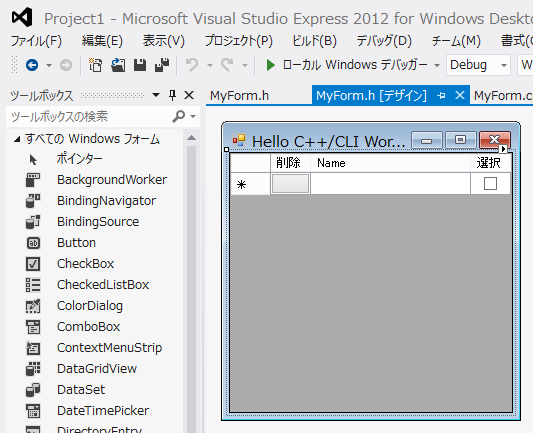Toggle the toolbox auto-hide pin
Screen dimensions: 533x433
(x=172, y=96)
